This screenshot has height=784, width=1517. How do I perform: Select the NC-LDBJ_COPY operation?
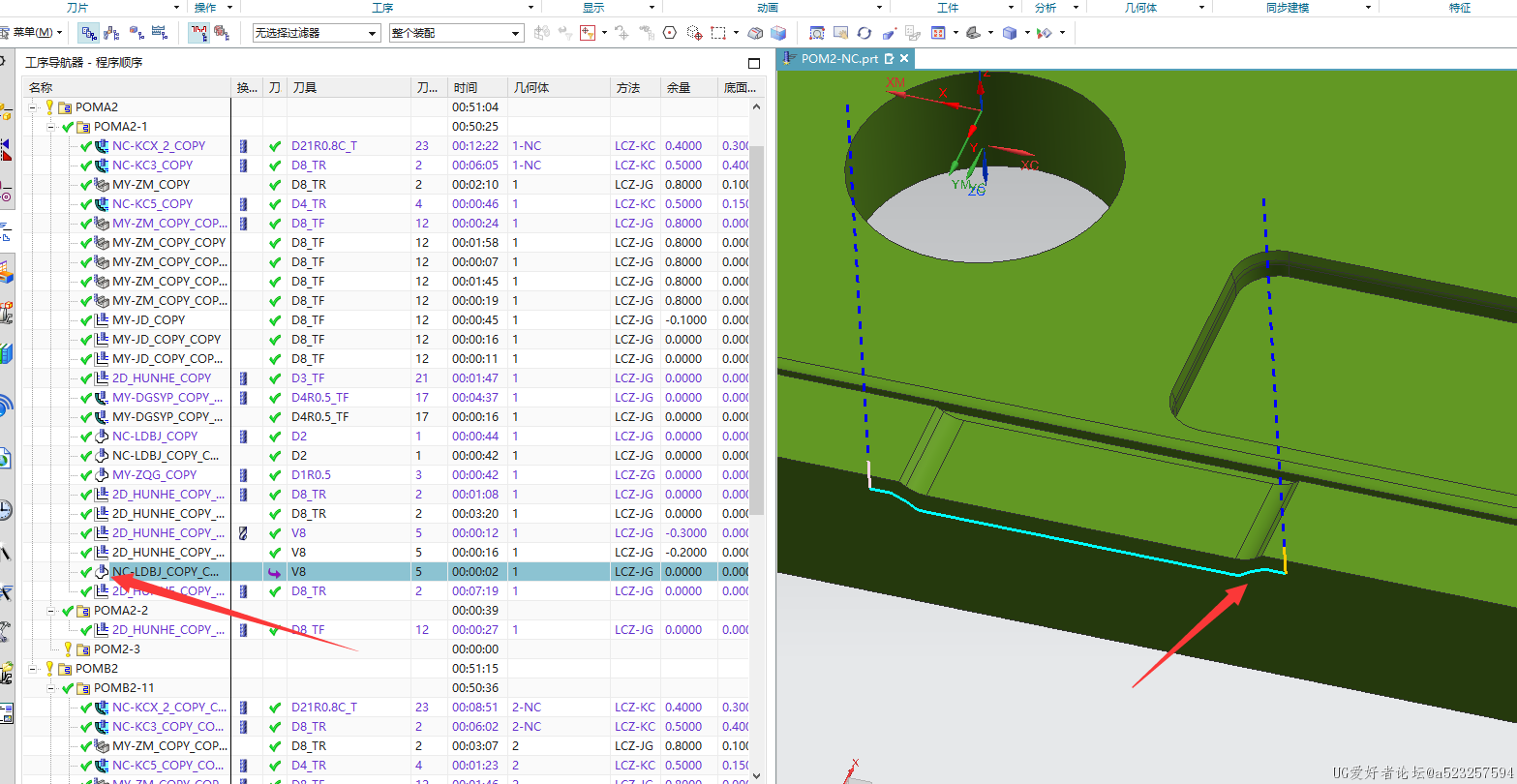click(x=155, y=437)
